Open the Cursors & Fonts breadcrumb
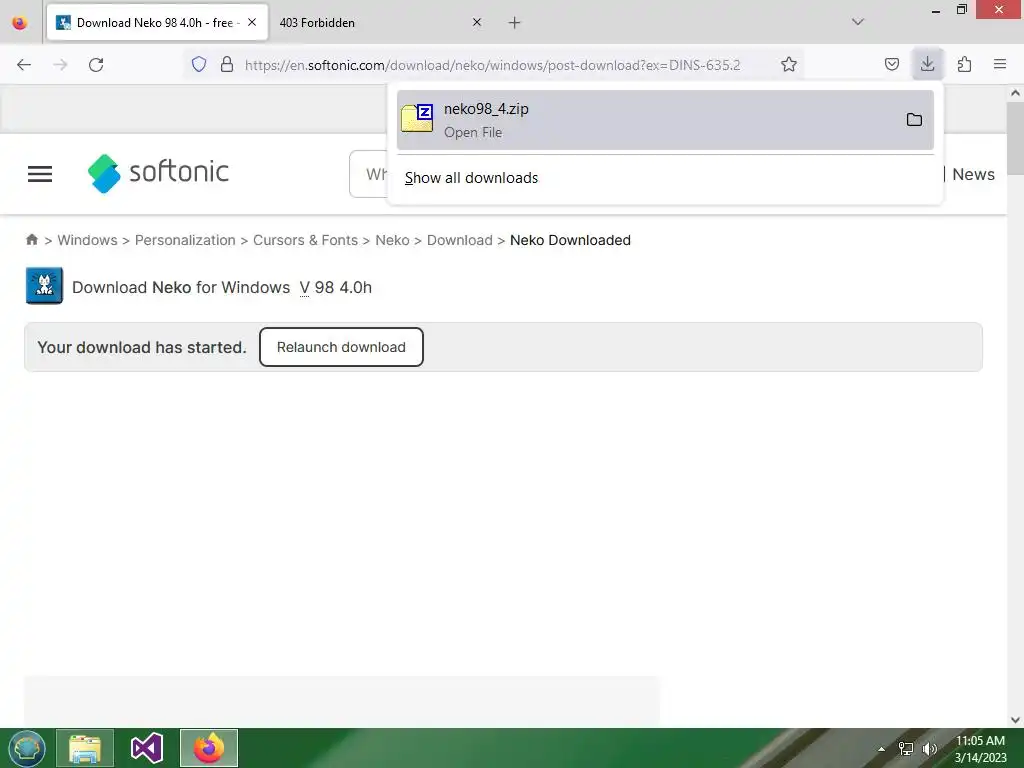 305,240
